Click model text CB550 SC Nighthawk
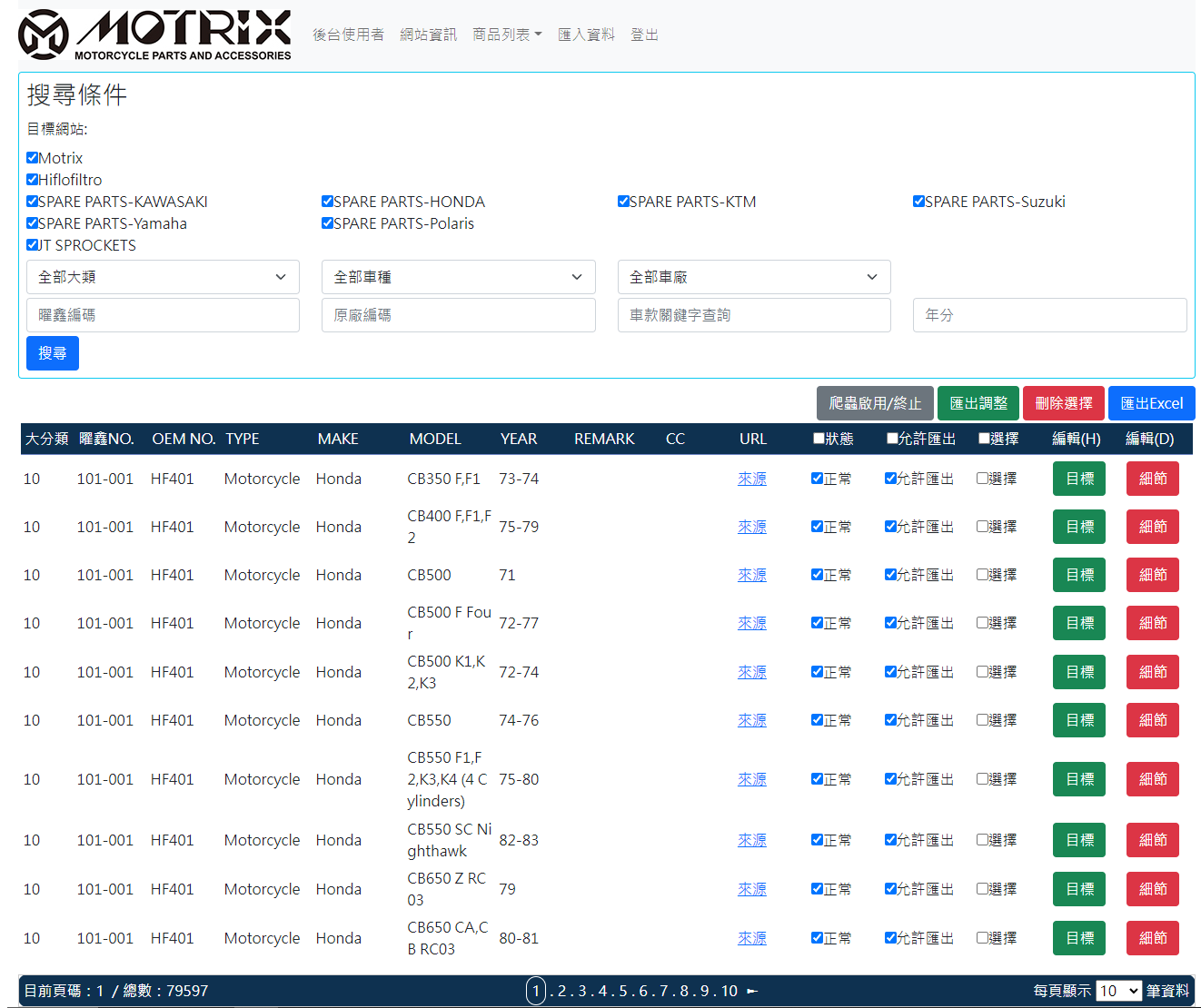This screenshot has width=1201, height=1008. click(x=450, y=840)
